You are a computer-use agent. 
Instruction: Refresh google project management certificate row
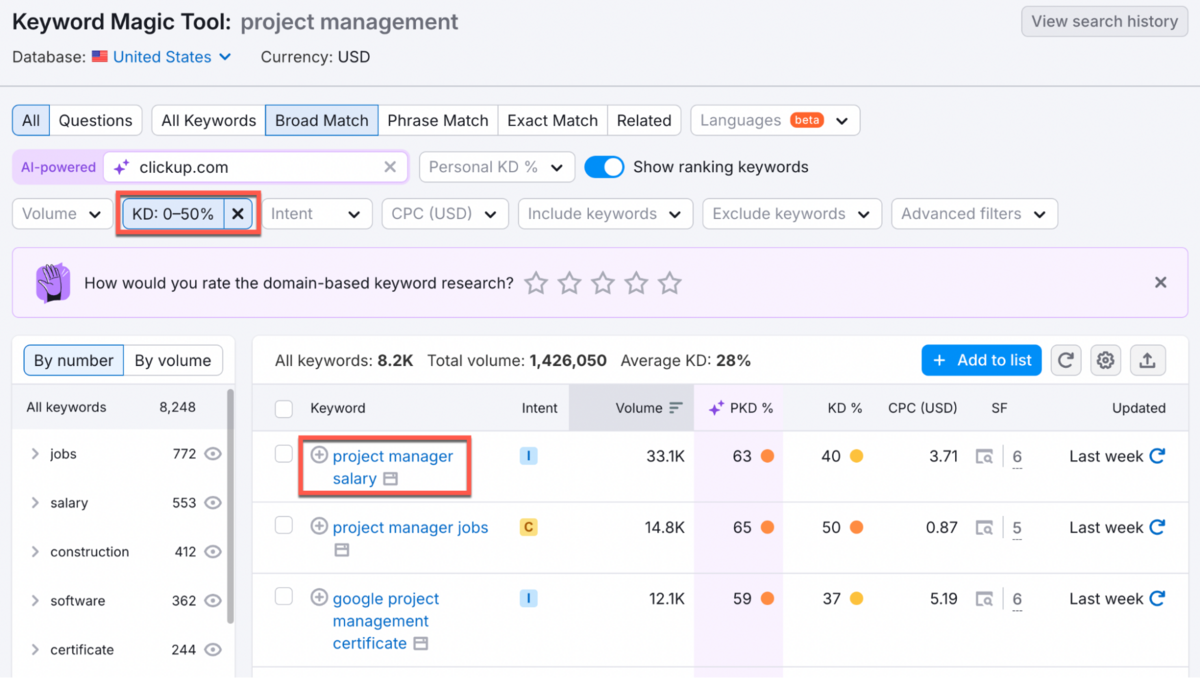coord(1157,598)
